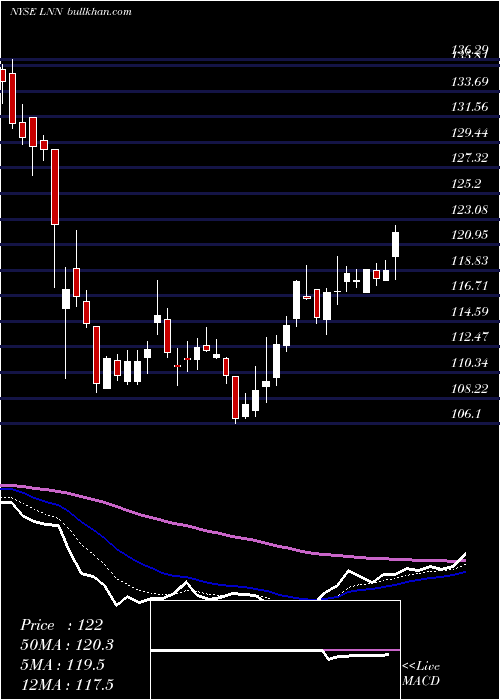Click the '5MA : 119.5' readout
This screenshot has height=700, width=500.
click(62, 665)
